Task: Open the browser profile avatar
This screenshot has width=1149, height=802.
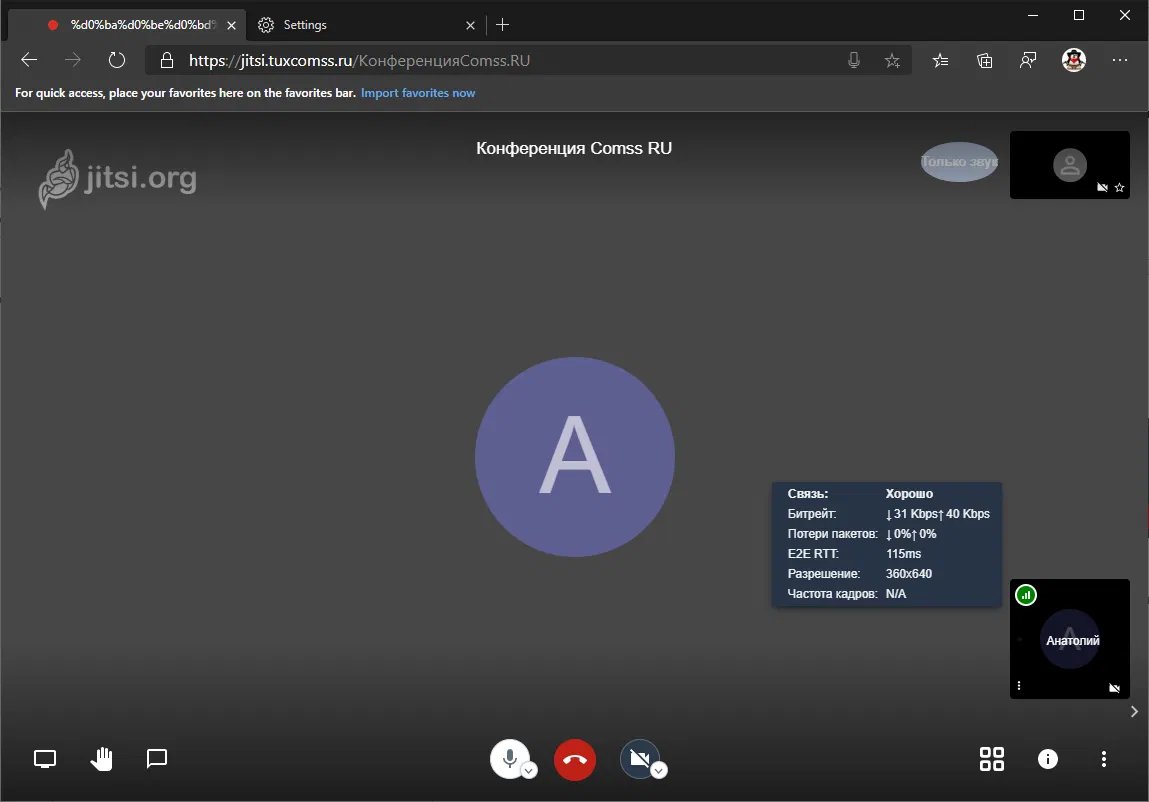Action: 1074,60
